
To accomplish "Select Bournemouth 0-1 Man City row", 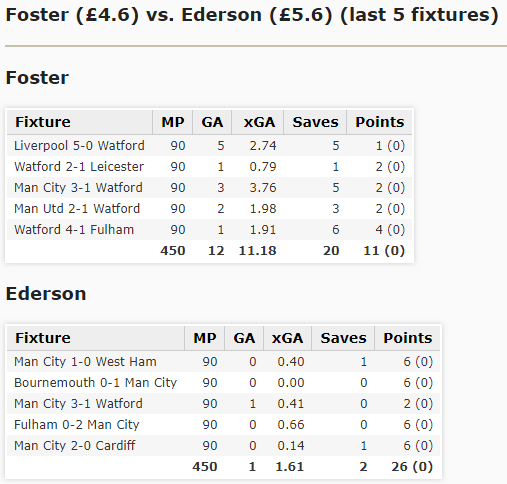I will (223, 383).
